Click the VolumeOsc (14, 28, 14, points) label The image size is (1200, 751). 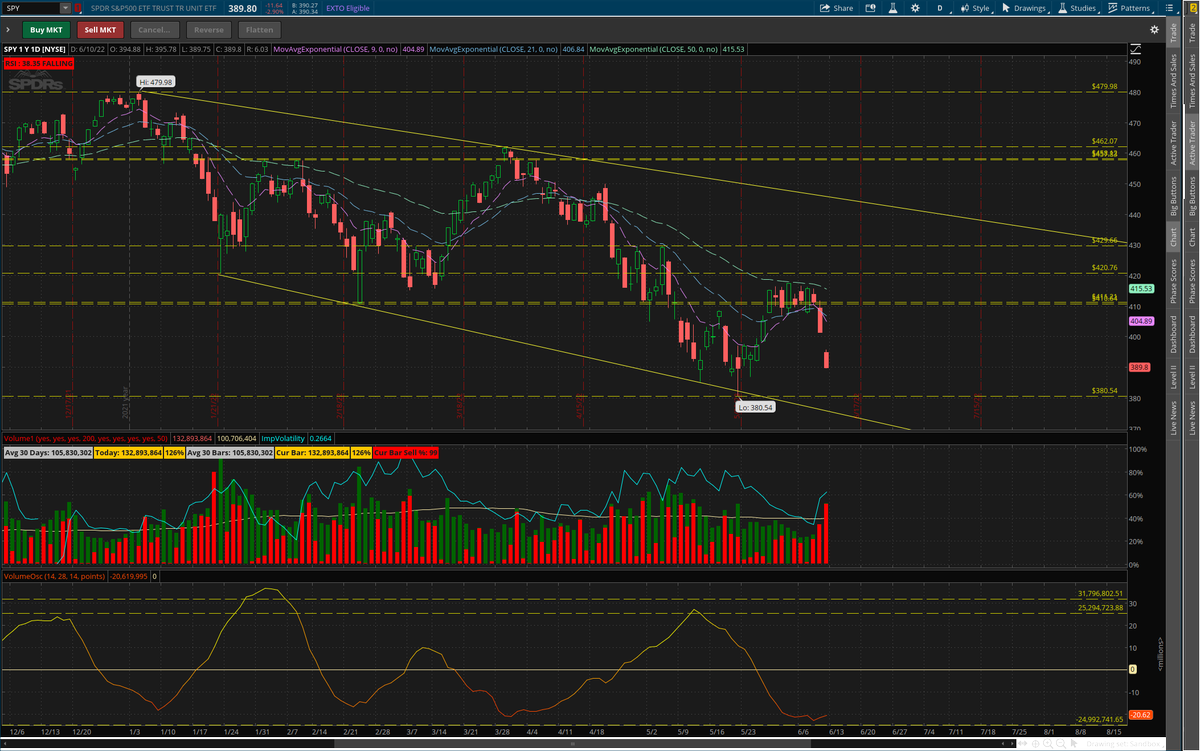coord(54,576)
